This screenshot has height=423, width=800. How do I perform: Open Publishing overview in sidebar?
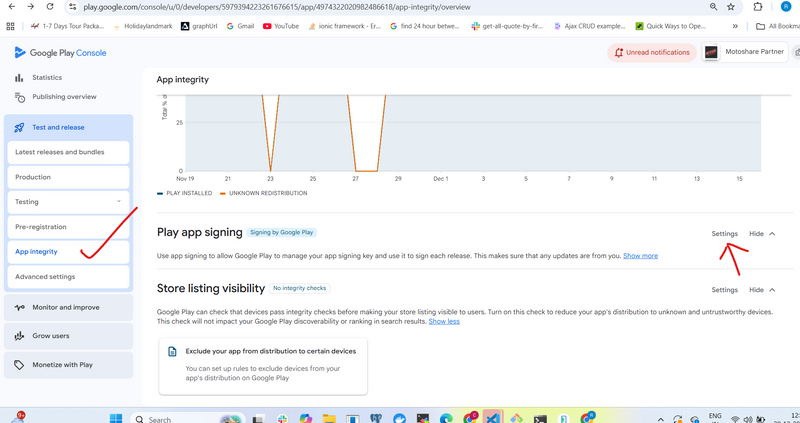64,97
